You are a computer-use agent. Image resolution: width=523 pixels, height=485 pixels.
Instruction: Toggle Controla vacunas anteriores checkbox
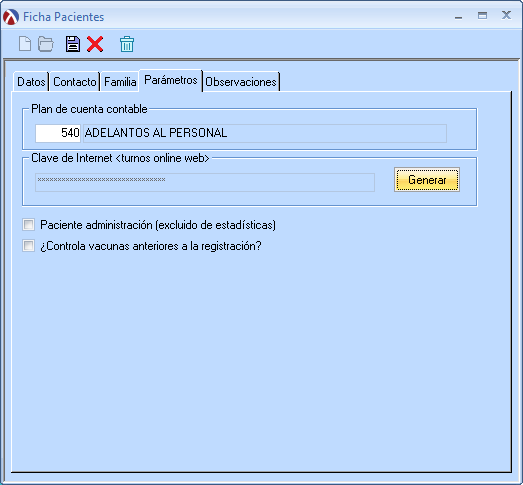click(x=28, y=246)
